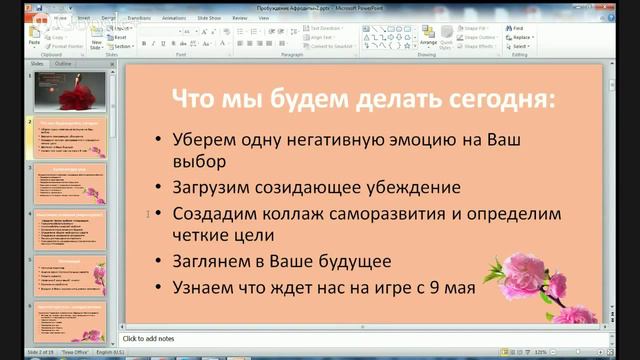Toggle Underline formatting

(163, 43)
